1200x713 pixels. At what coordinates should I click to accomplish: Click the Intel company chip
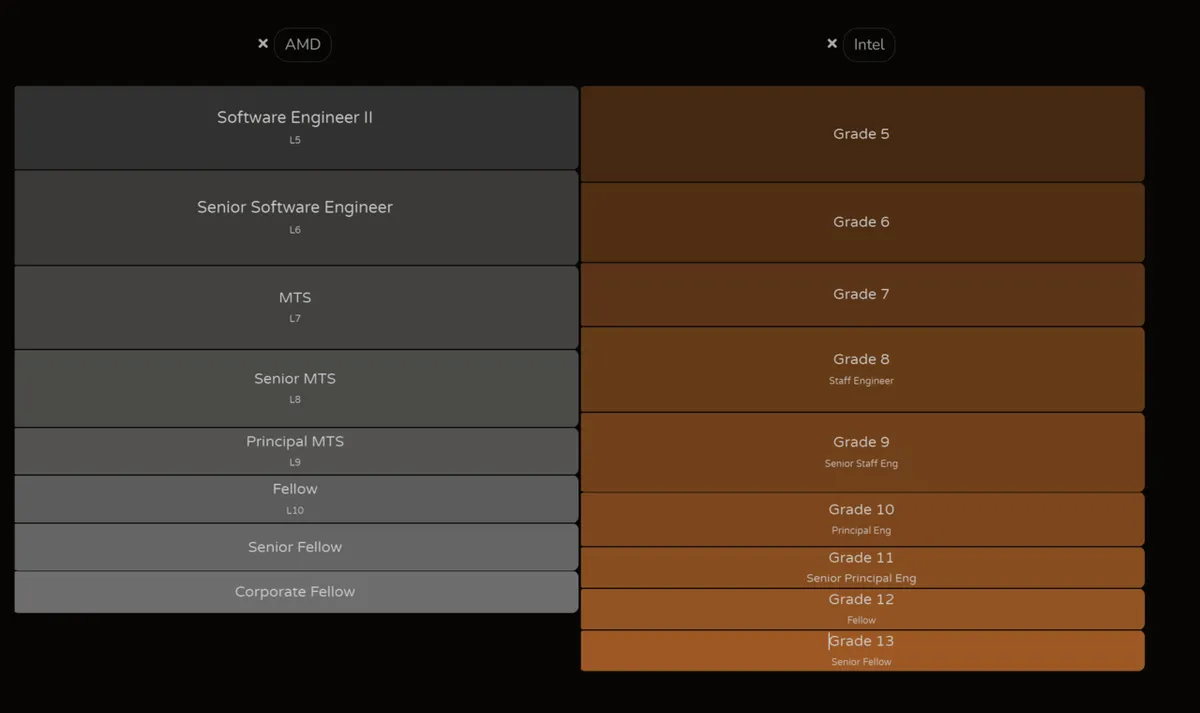coord(868,45)
